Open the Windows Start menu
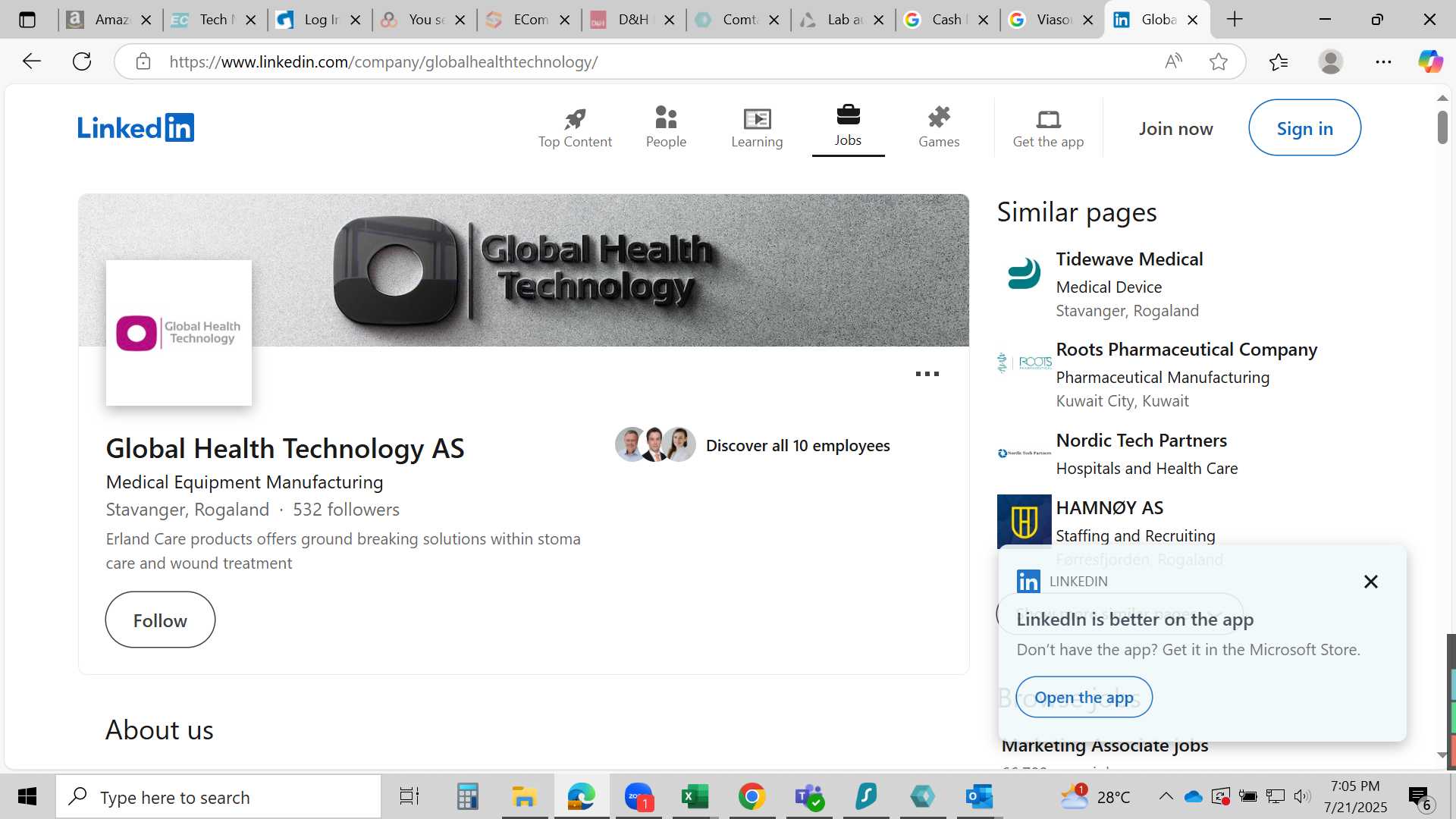The width and height of the screenshot is (1456, 819). [x=27, y=796]
